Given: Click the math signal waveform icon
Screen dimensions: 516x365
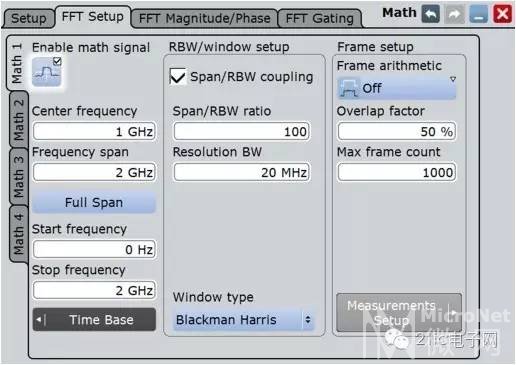Looking at the screenshot, I should tap(46, 72).
